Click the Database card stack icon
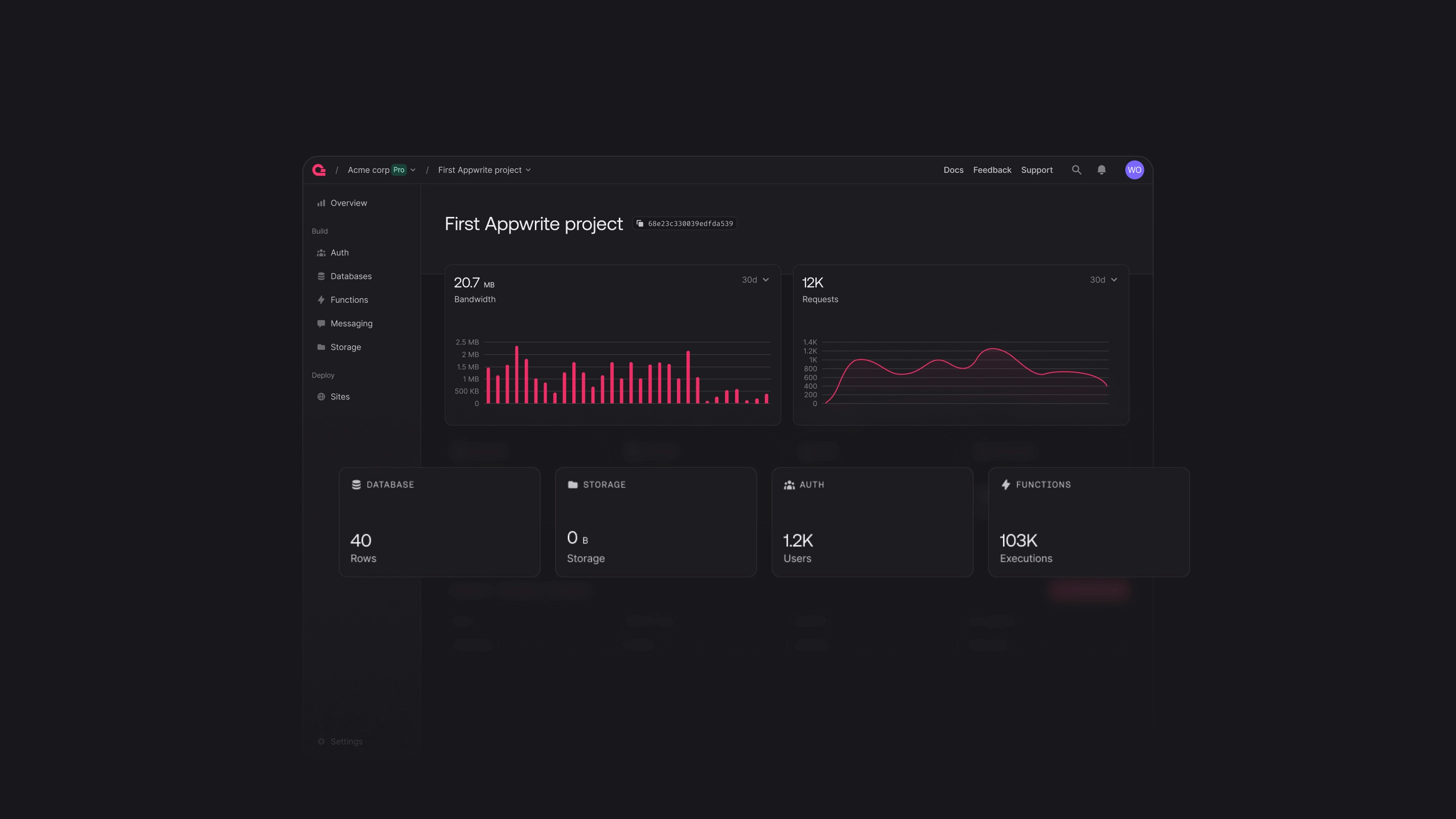This screenshot has width=1456, height=819. point(356,484)
